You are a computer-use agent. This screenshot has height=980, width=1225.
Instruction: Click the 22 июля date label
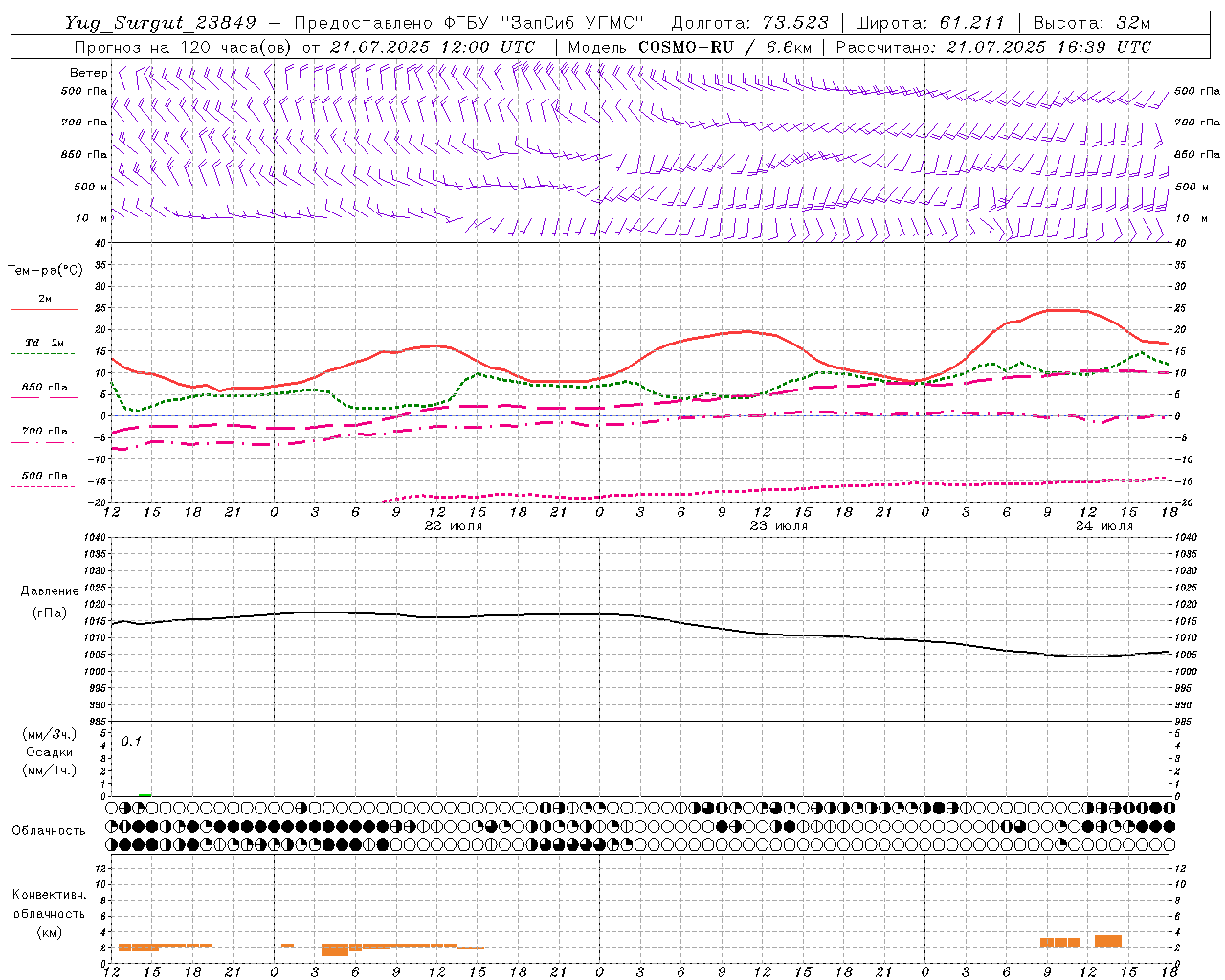[453, 526]
